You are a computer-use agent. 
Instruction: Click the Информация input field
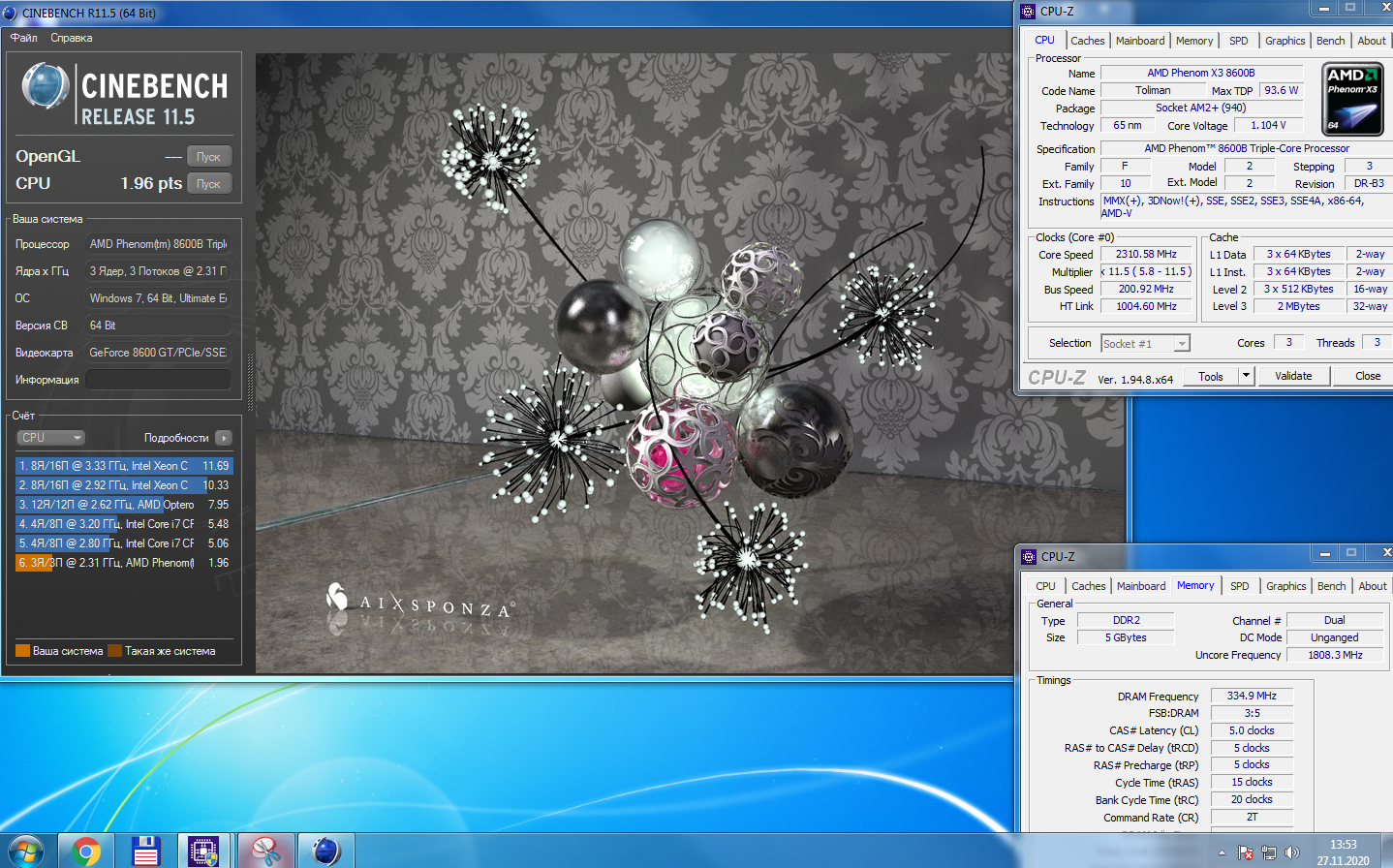[x=158, y=380]
